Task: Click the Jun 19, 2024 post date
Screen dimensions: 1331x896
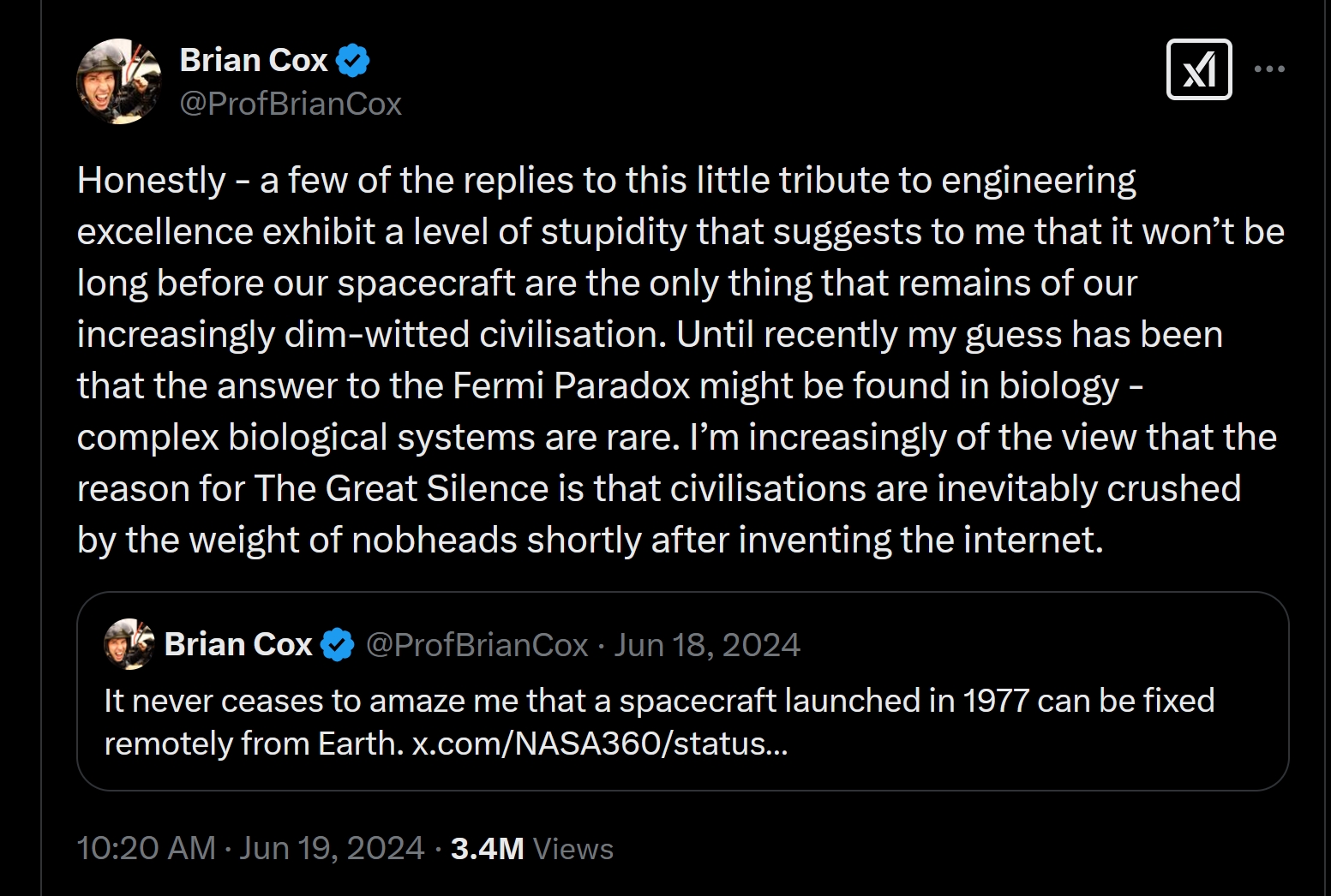Action: [332, 848]
